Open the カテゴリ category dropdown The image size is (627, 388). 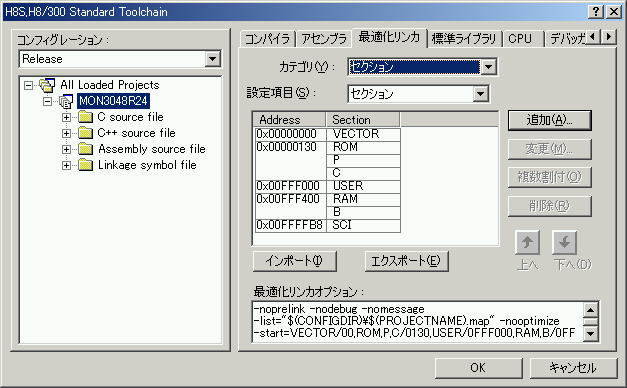coord(488,67)
